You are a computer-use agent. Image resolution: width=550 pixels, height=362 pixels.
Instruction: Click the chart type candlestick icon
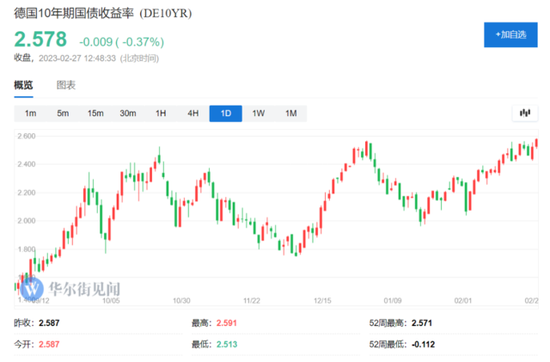pyautogui.click(x=525, y=113)
